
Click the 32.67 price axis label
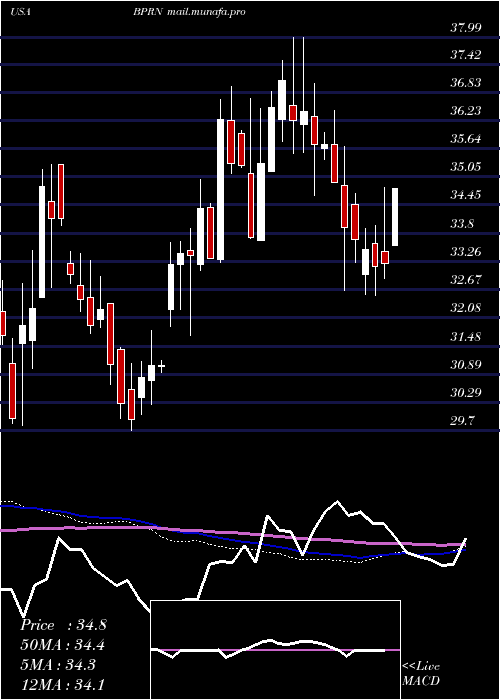coord(466,280)
